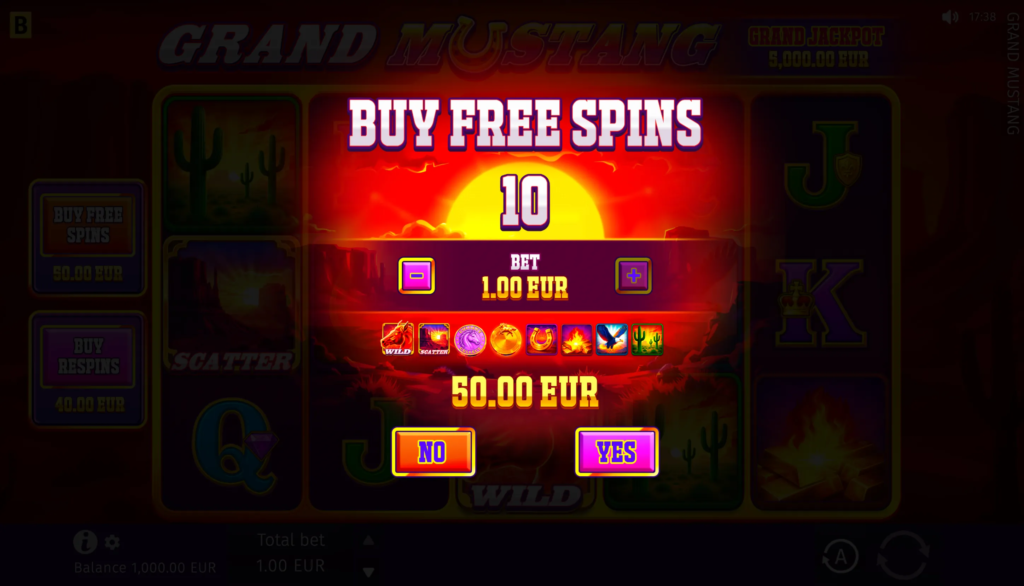Open the Buy Respins option

(88, 370)
